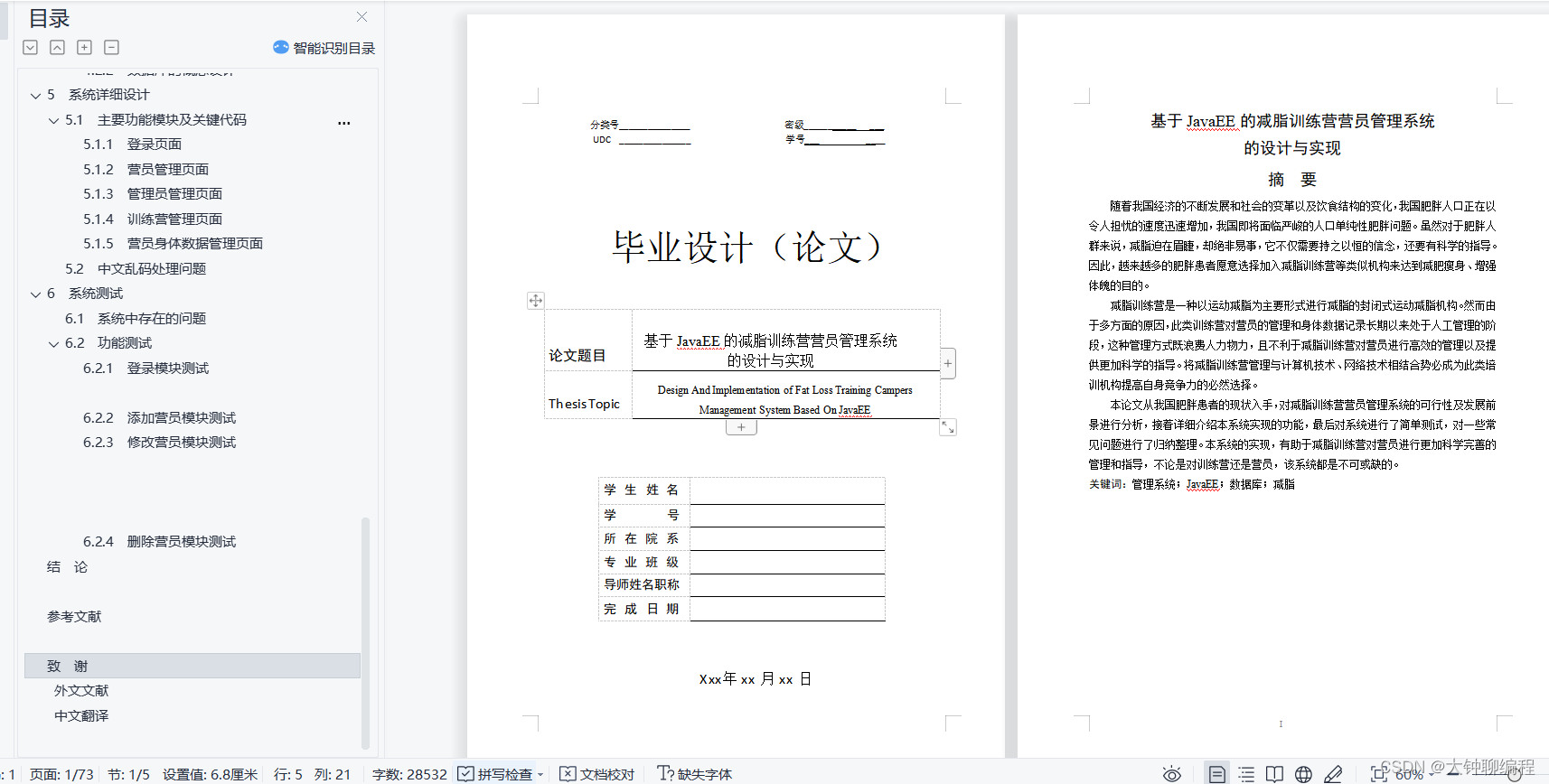Click word count 字数: 28532

click(409, 774)
